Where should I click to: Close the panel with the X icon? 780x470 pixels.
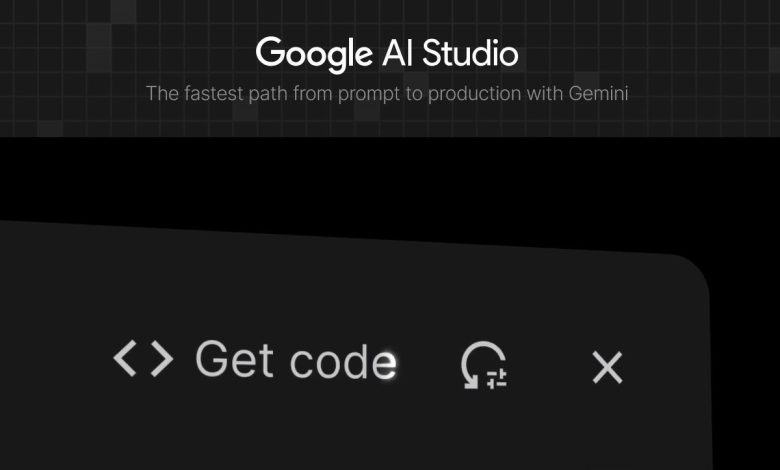coord(607,368)
